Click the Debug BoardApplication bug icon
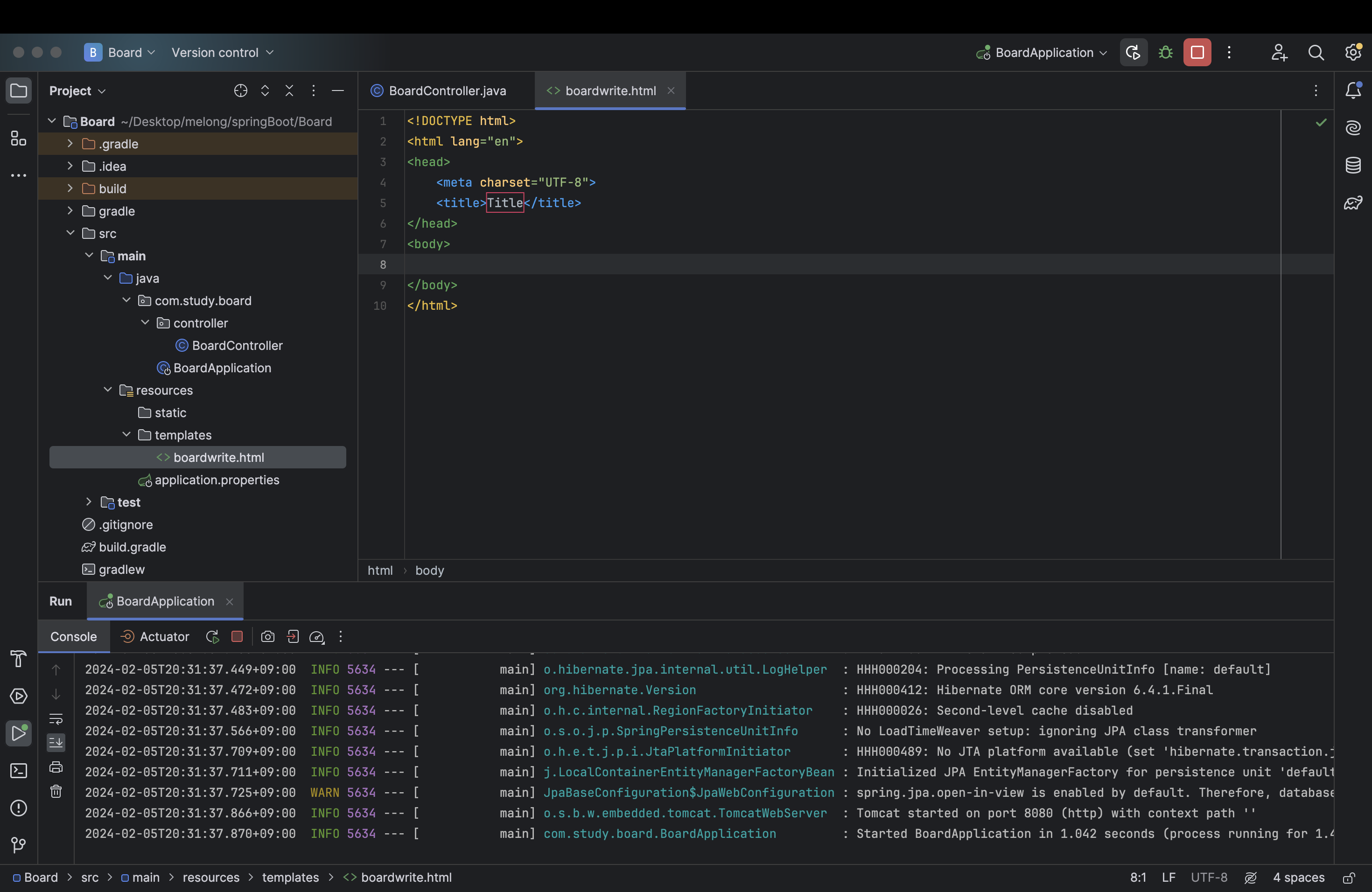The height and width of the screenshot is (892, 1372). [x=1165, y=52]
